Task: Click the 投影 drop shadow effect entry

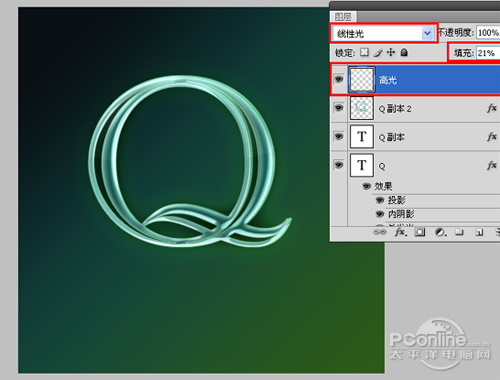Action: [396, 200]
